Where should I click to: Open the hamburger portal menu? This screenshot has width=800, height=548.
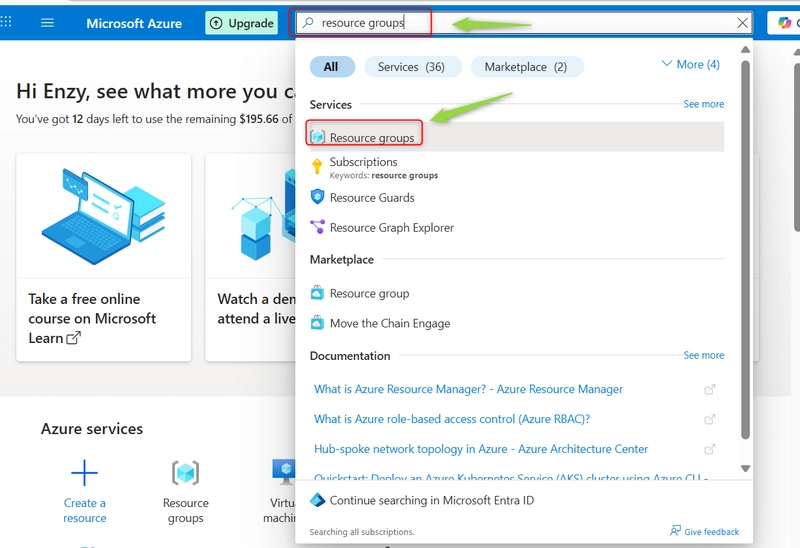[47, 23]
